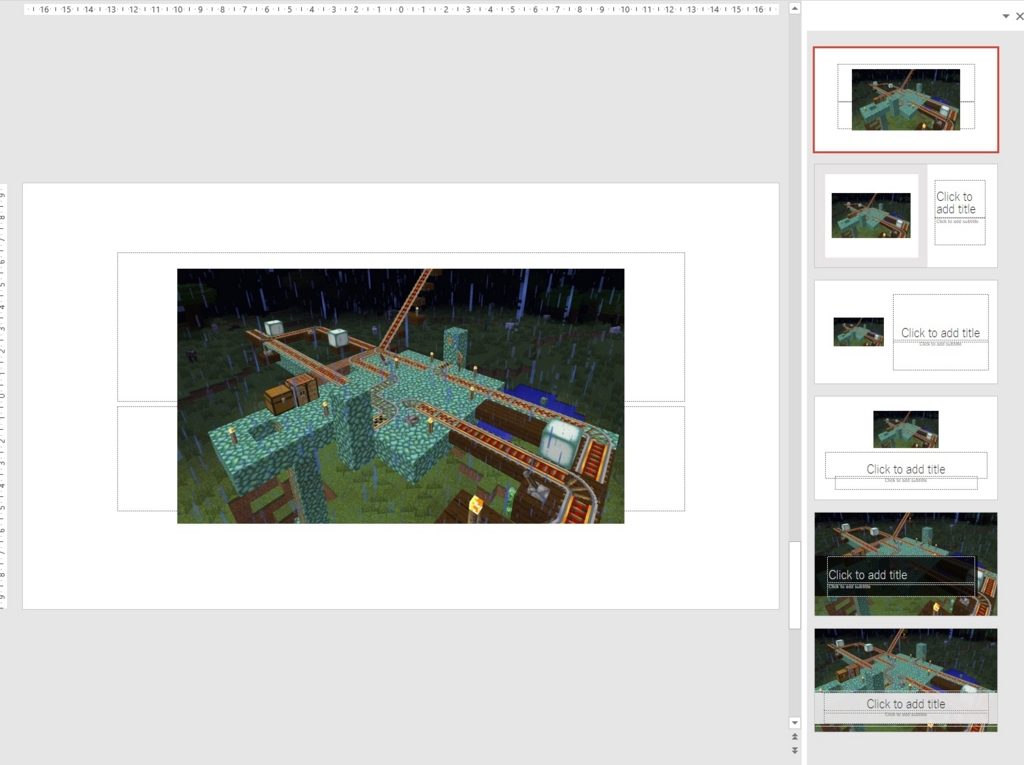The height and width of the screenshot is (765, 1024).
Task: Select the Minecraft picture on the slide
Action: click(x=400, y=396)
